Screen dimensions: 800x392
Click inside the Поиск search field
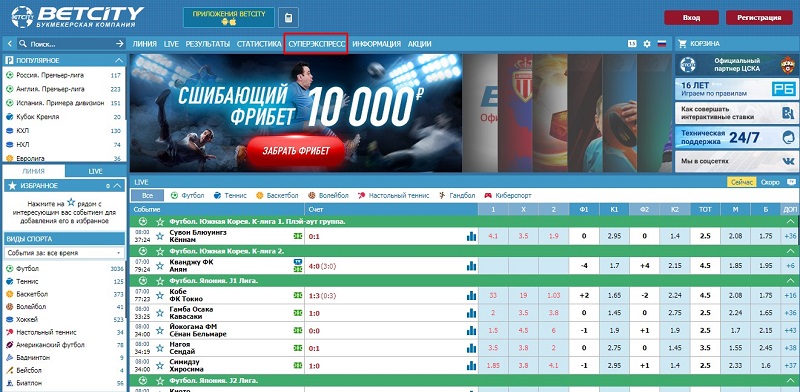[x=66, y=44]
